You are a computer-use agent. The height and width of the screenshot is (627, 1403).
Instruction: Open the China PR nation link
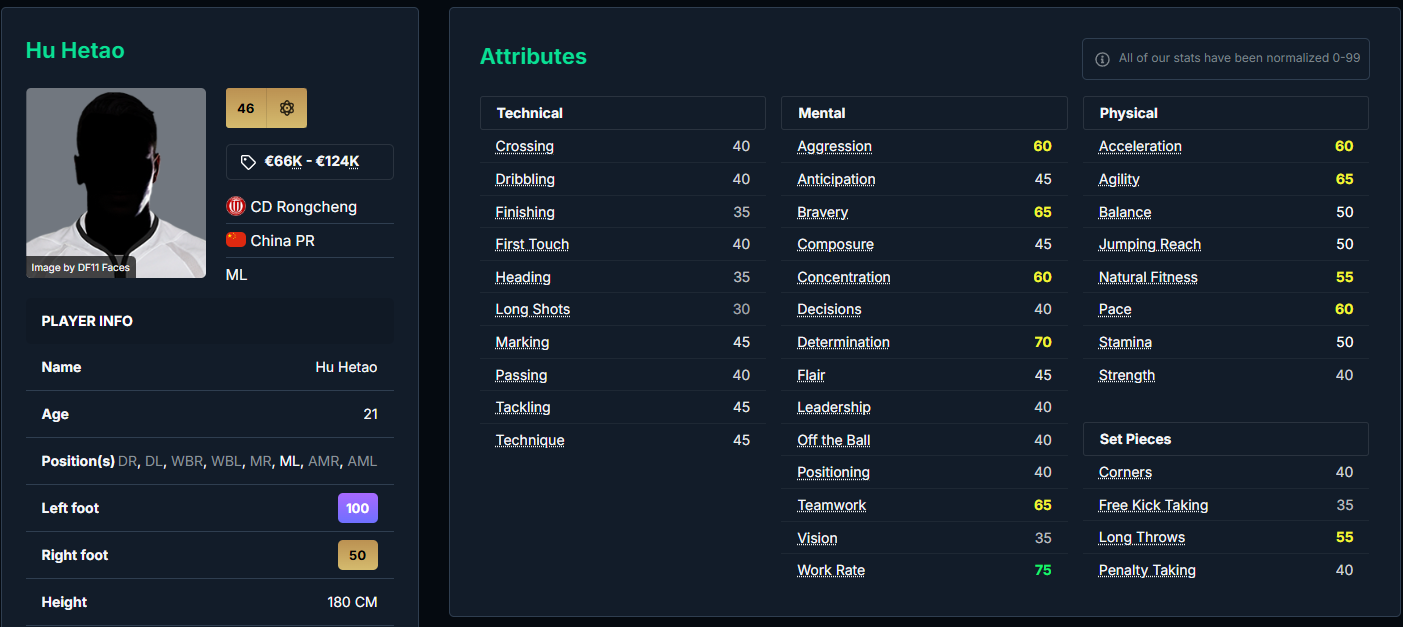[x=283, y=240]
